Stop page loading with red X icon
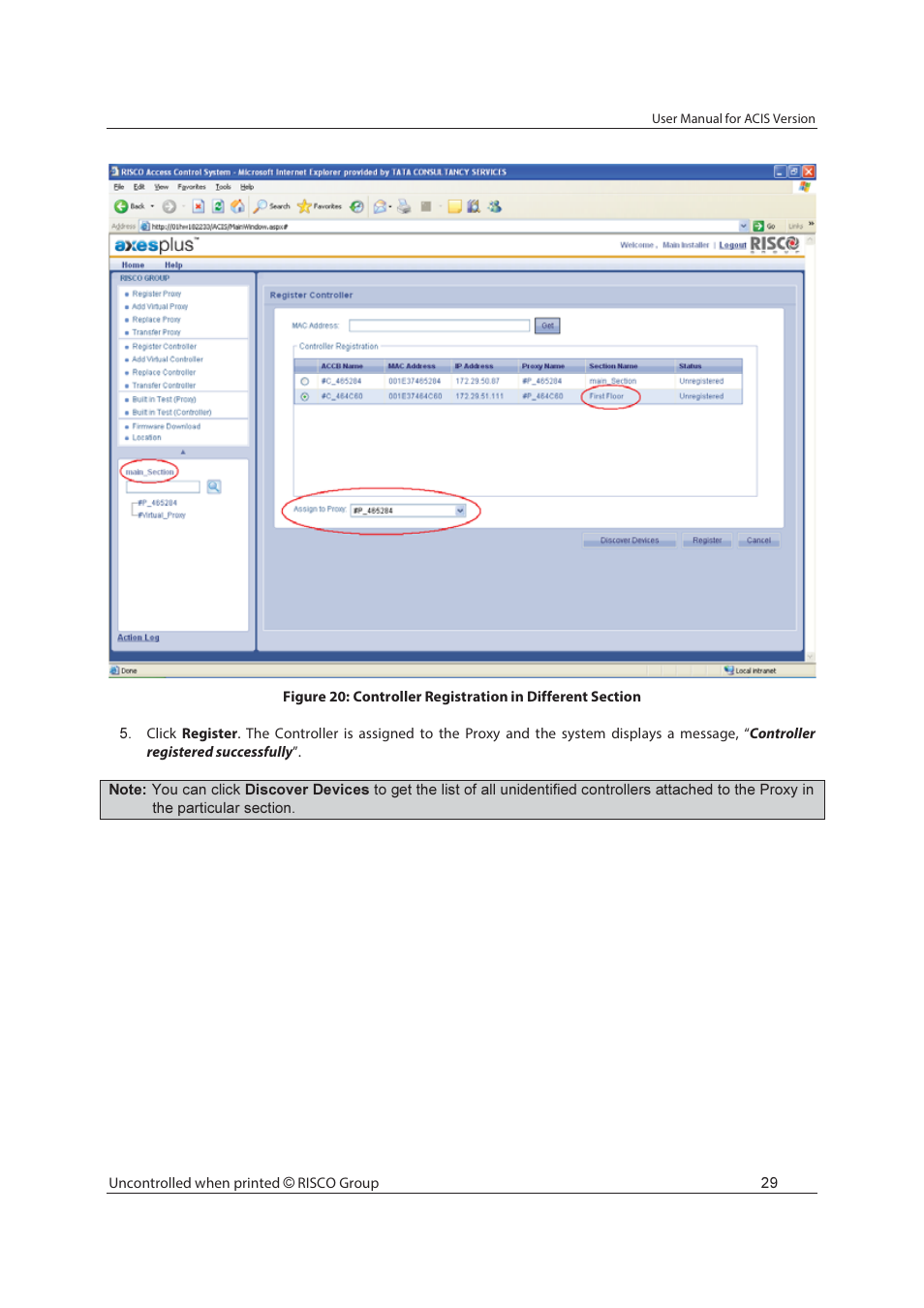924x1308 pixels. pos(199,206)
